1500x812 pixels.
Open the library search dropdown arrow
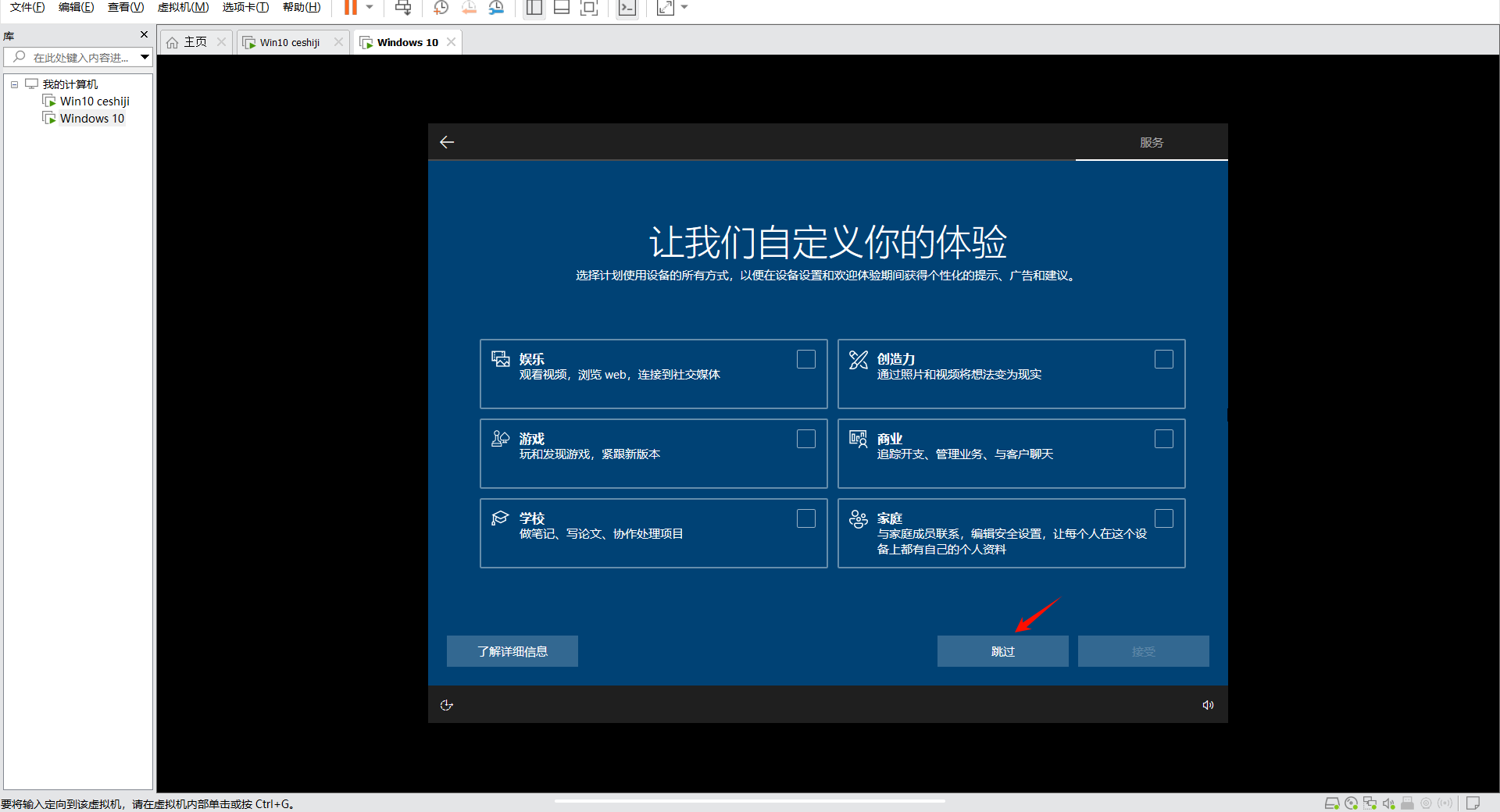pyautogui.click(x=145, y=57)
